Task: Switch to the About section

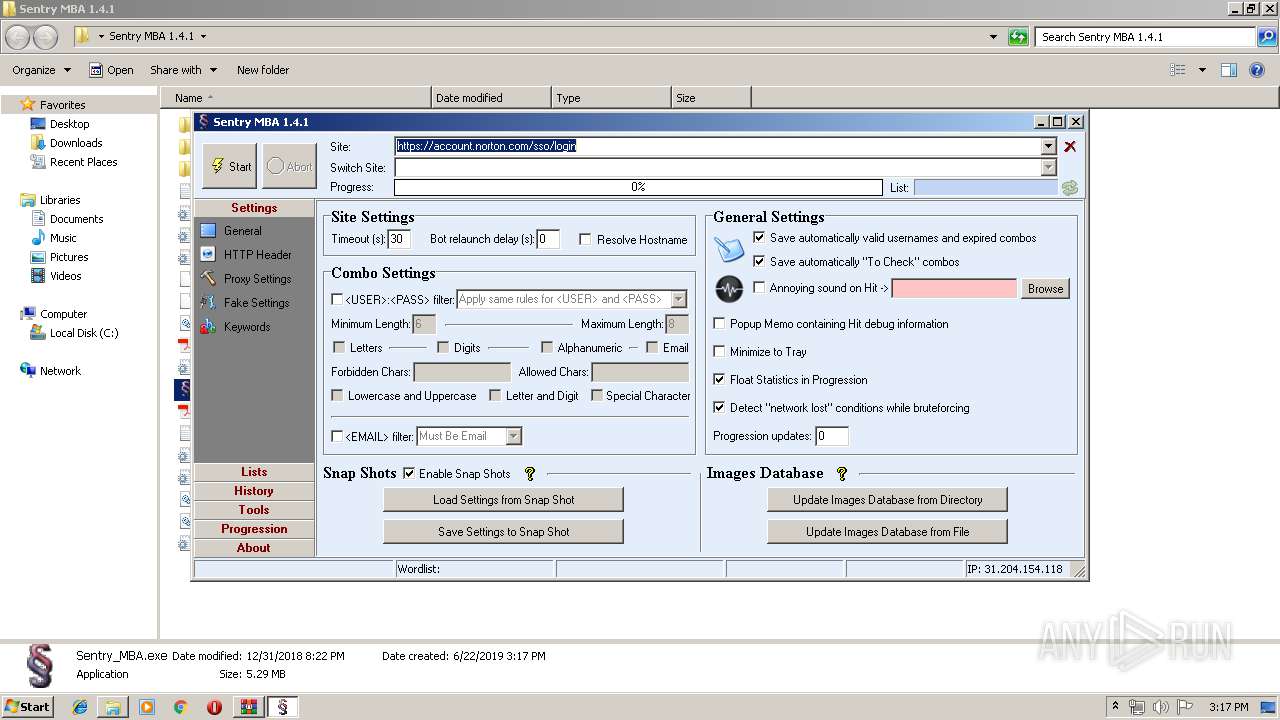Action: pyautogui.click(x=254, y=548)
